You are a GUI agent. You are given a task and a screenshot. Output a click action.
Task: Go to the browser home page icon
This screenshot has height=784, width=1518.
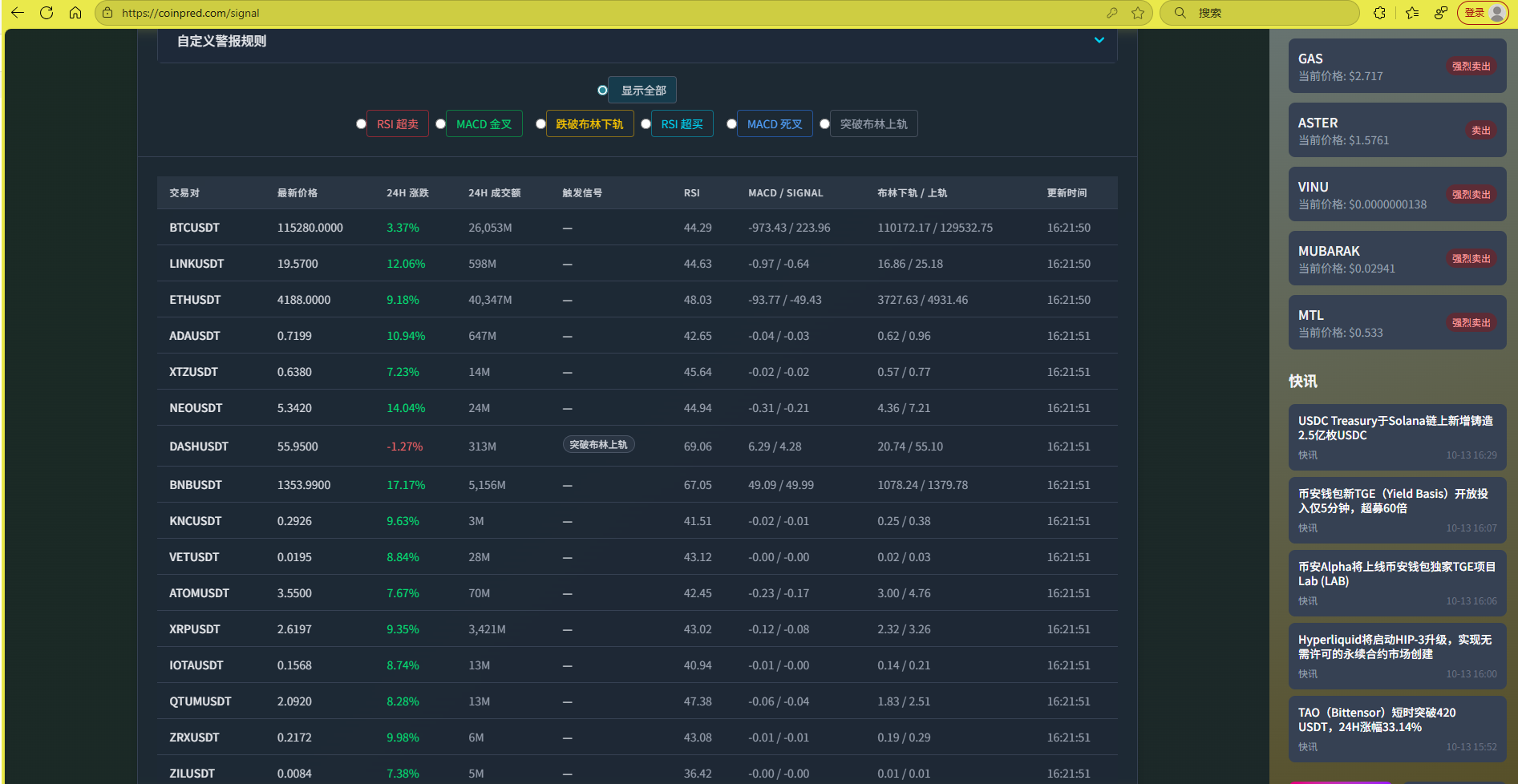coord(75,13)
